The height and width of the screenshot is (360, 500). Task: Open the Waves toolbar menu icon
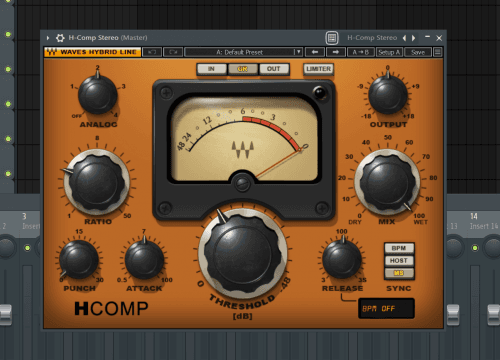tap(438, 52)
